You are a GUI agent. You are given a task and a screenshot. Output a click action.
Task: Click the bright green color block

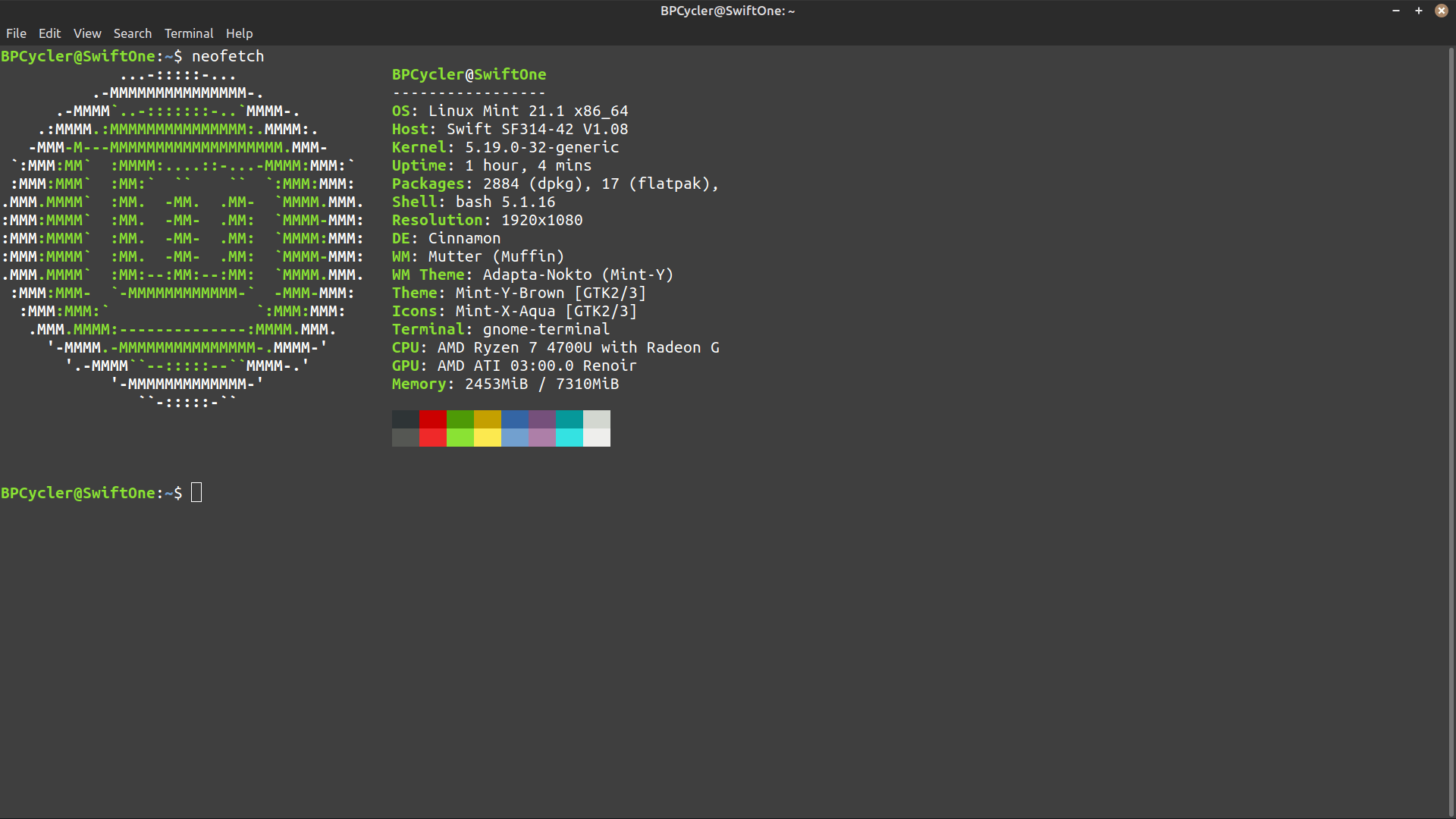tap(460, 438)
